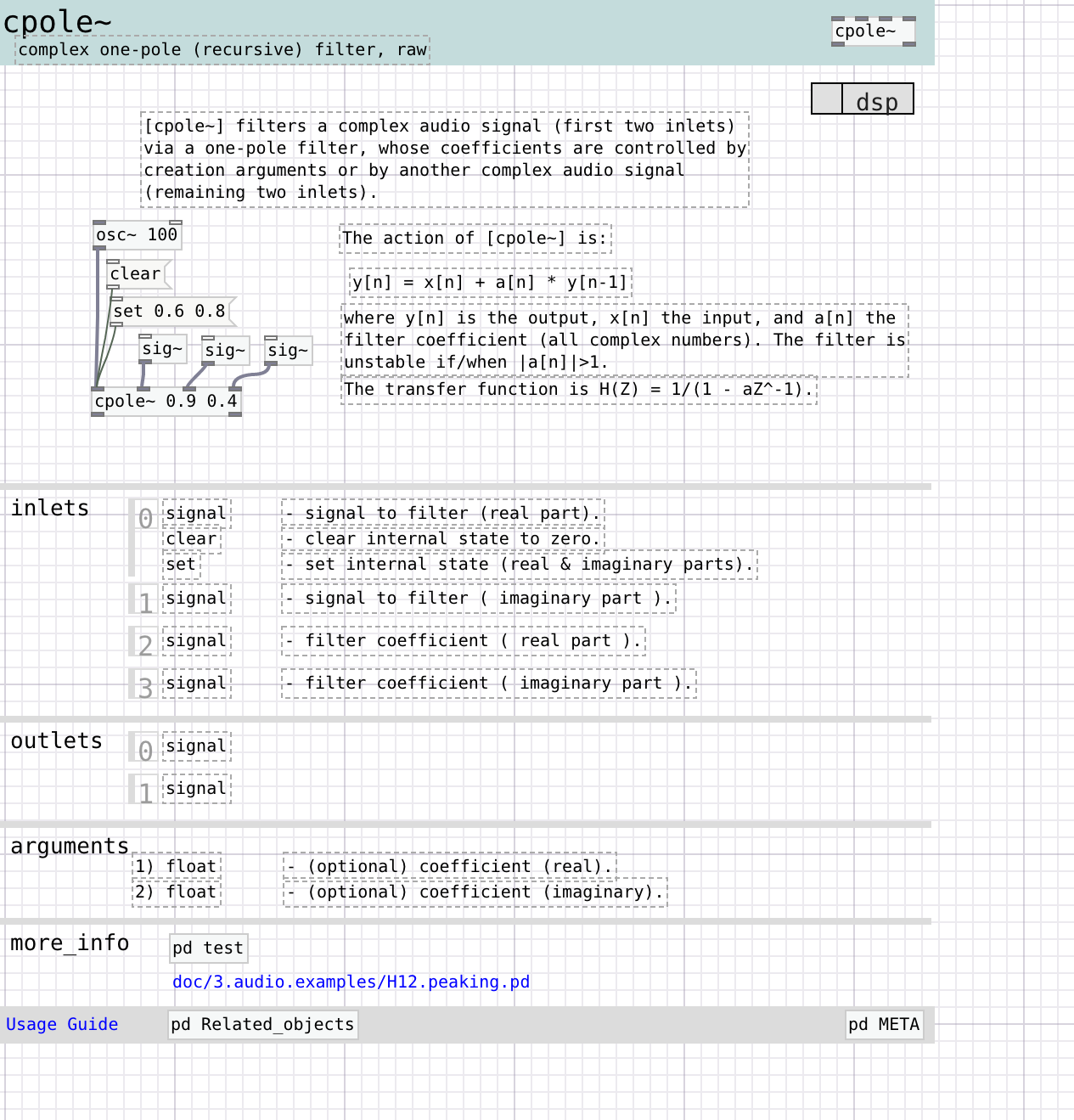
Task: Open the Usage Guide link
Action: point(62,1025)
